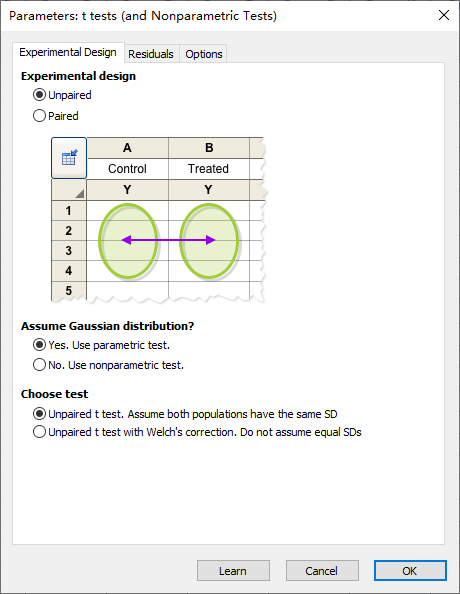This screenshot has height=594, width=460.
Task: Click the Learn button
Action: 233,571
